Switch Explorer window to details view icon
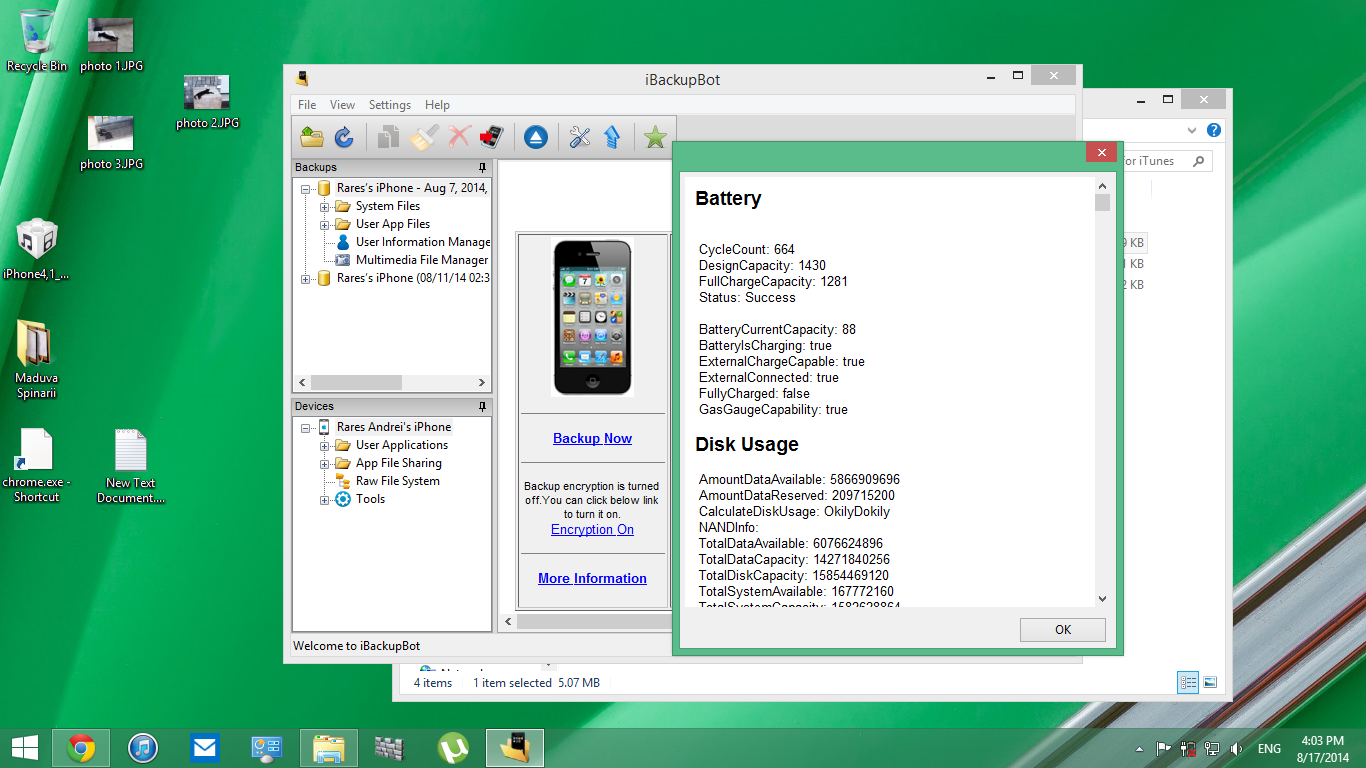Image resolution: width=1366 pixels, height=768 pixels. click(x=1188, y=683)
